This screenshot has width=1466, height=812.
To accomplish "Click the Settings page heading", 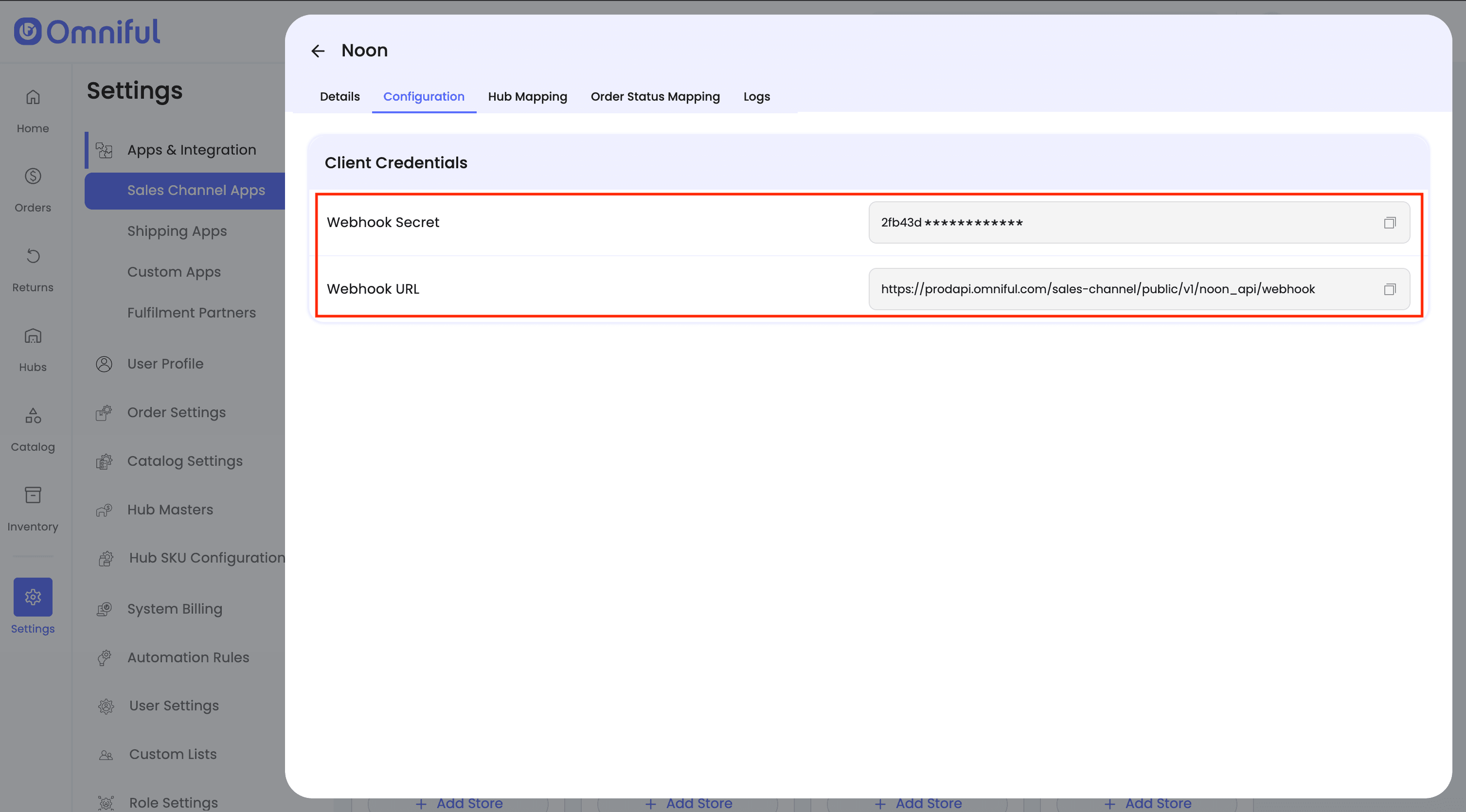I will pyautogui.click(x=134, y=91).
